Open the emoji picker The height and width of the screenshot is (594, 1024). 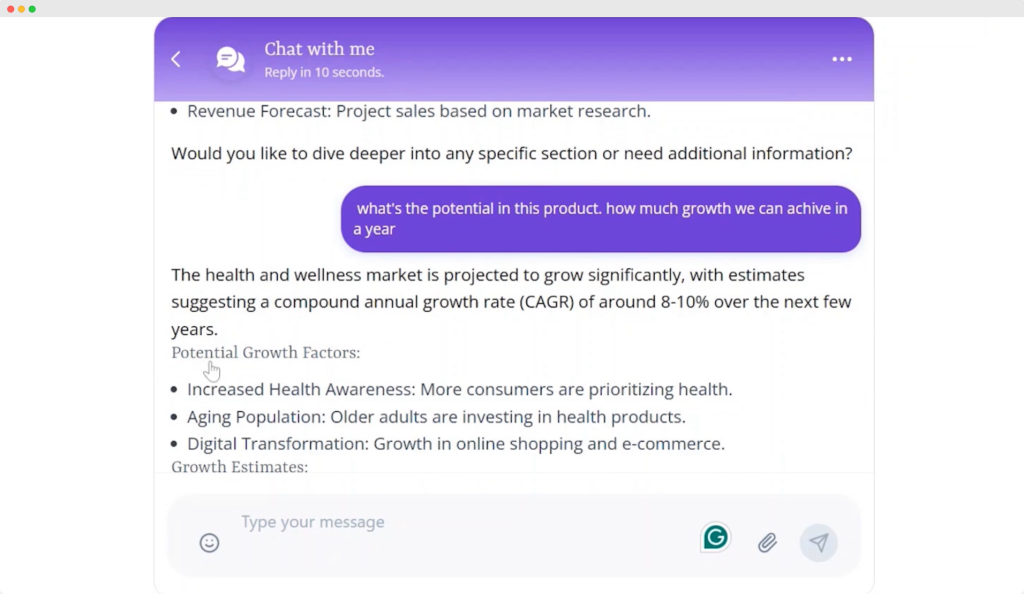tap(209, 543)
